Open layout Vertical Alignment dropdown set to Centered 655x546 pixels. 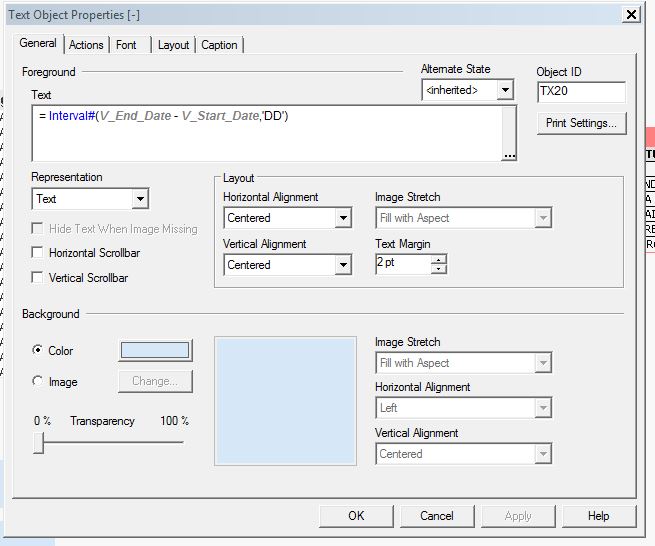pyautogui.click(x=343, y=265)
